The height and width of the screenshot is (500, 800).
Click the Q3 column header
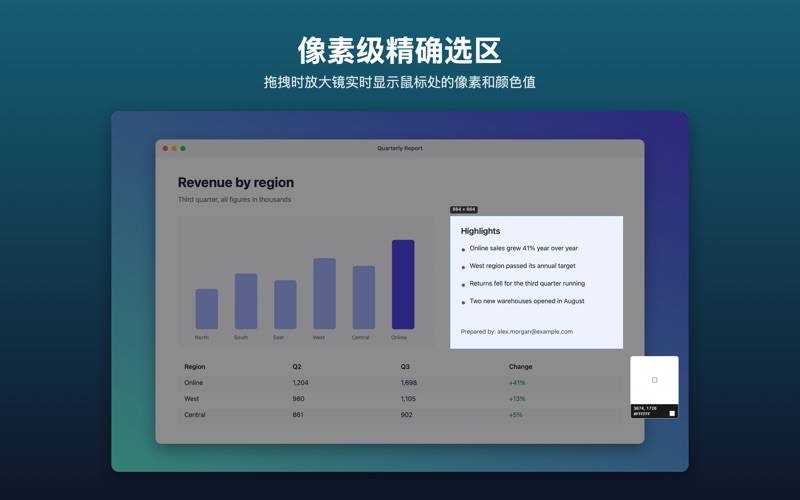pos(405,367)
